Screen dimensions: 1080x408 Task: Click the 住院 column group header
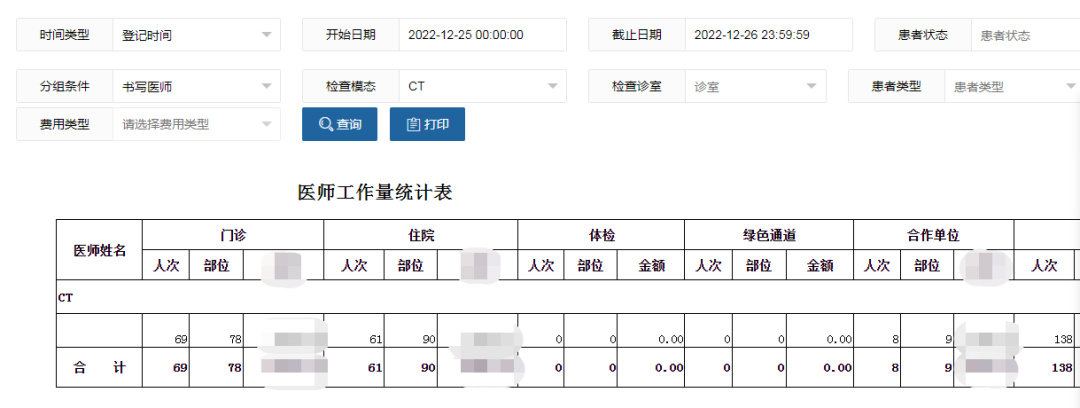click(420, 235)
